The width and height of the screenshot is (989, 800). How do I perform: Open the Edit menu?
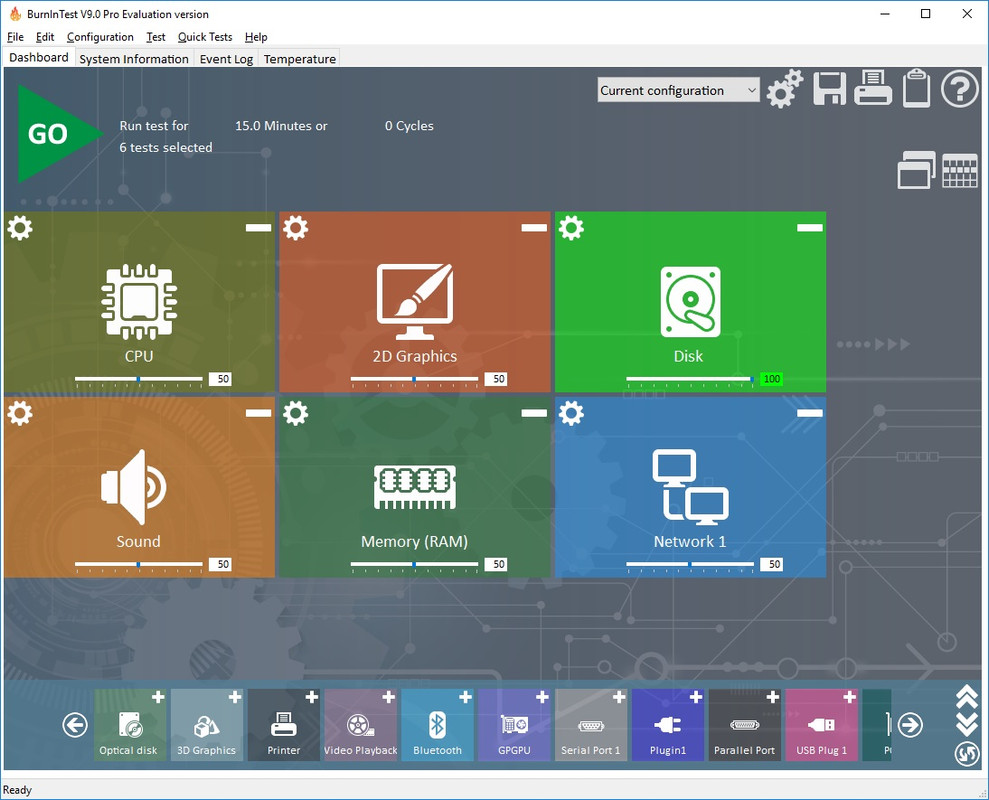coord(45,37)
